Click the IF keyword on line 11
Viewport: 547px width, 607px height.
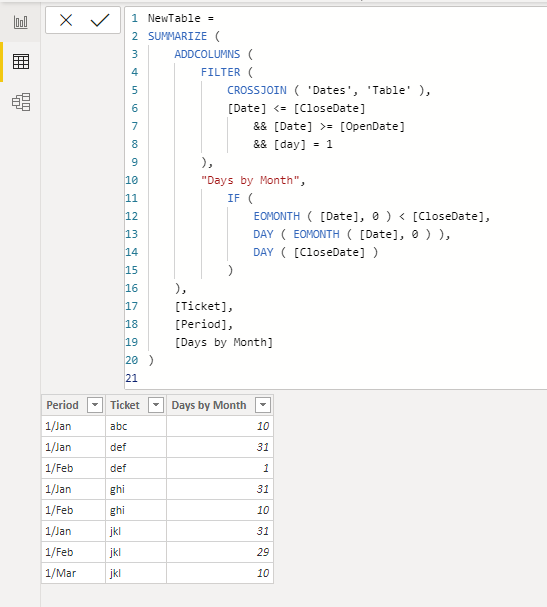click(233, 198)
